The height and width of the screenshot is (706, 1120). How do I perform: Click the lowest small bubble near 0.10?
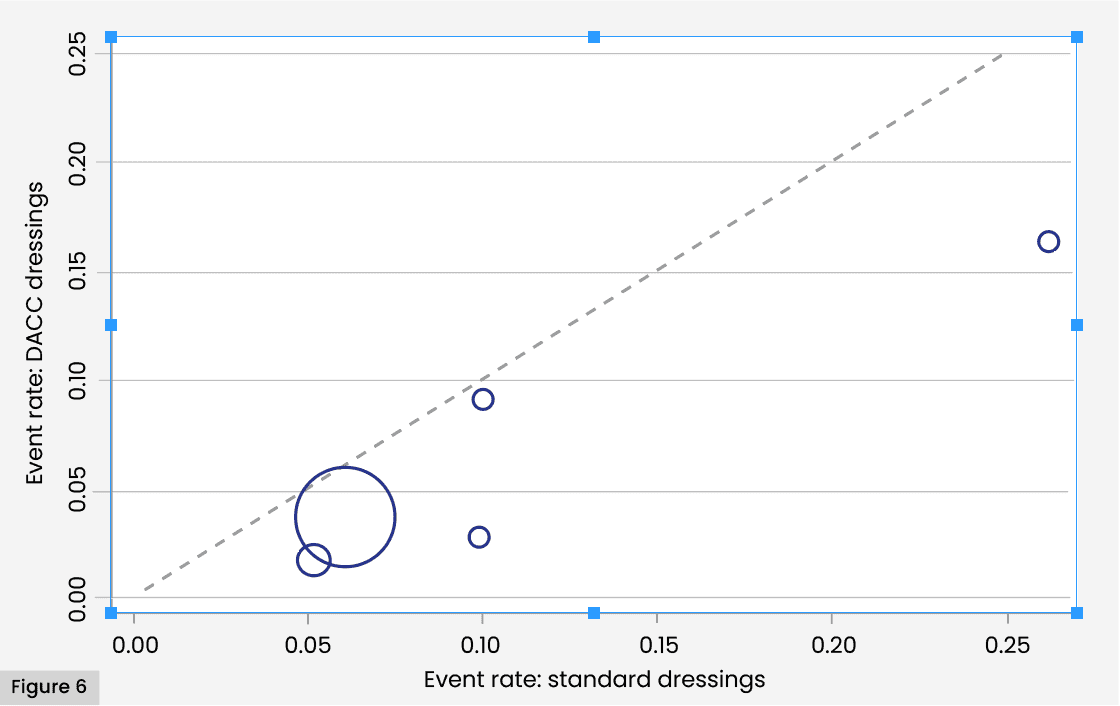479,537
